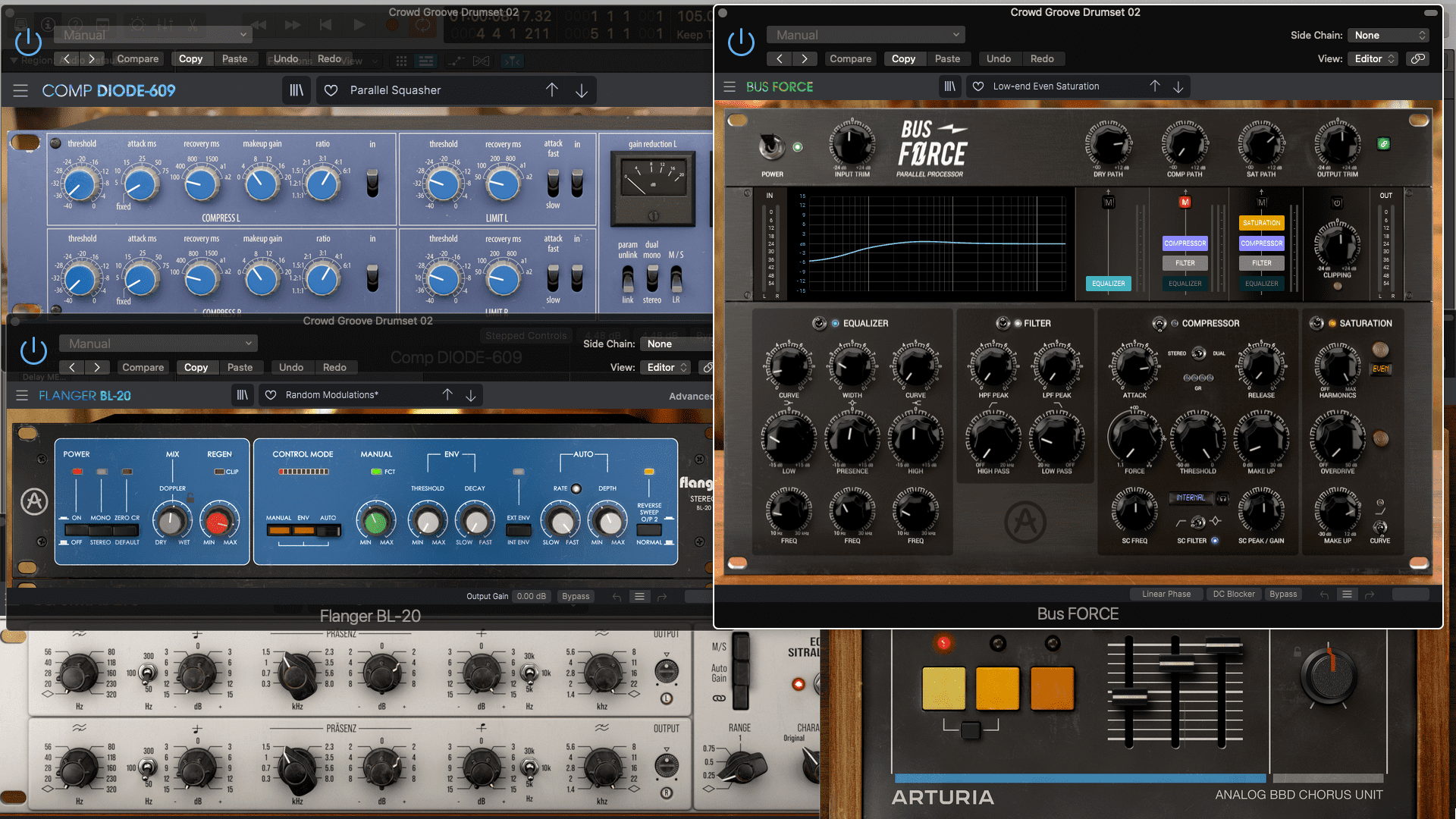Viewport: 1456px width, 819px height.
Task: Open Comp DIODE-609 preset library
Action: pos(297,90)
